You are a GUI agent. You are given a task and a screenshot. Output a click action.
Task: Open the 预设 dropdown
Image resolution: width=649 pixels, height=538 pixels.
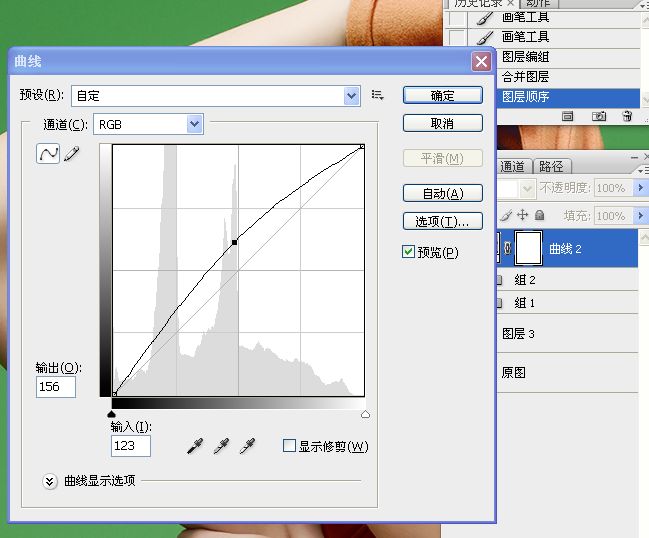pos(351,96)
